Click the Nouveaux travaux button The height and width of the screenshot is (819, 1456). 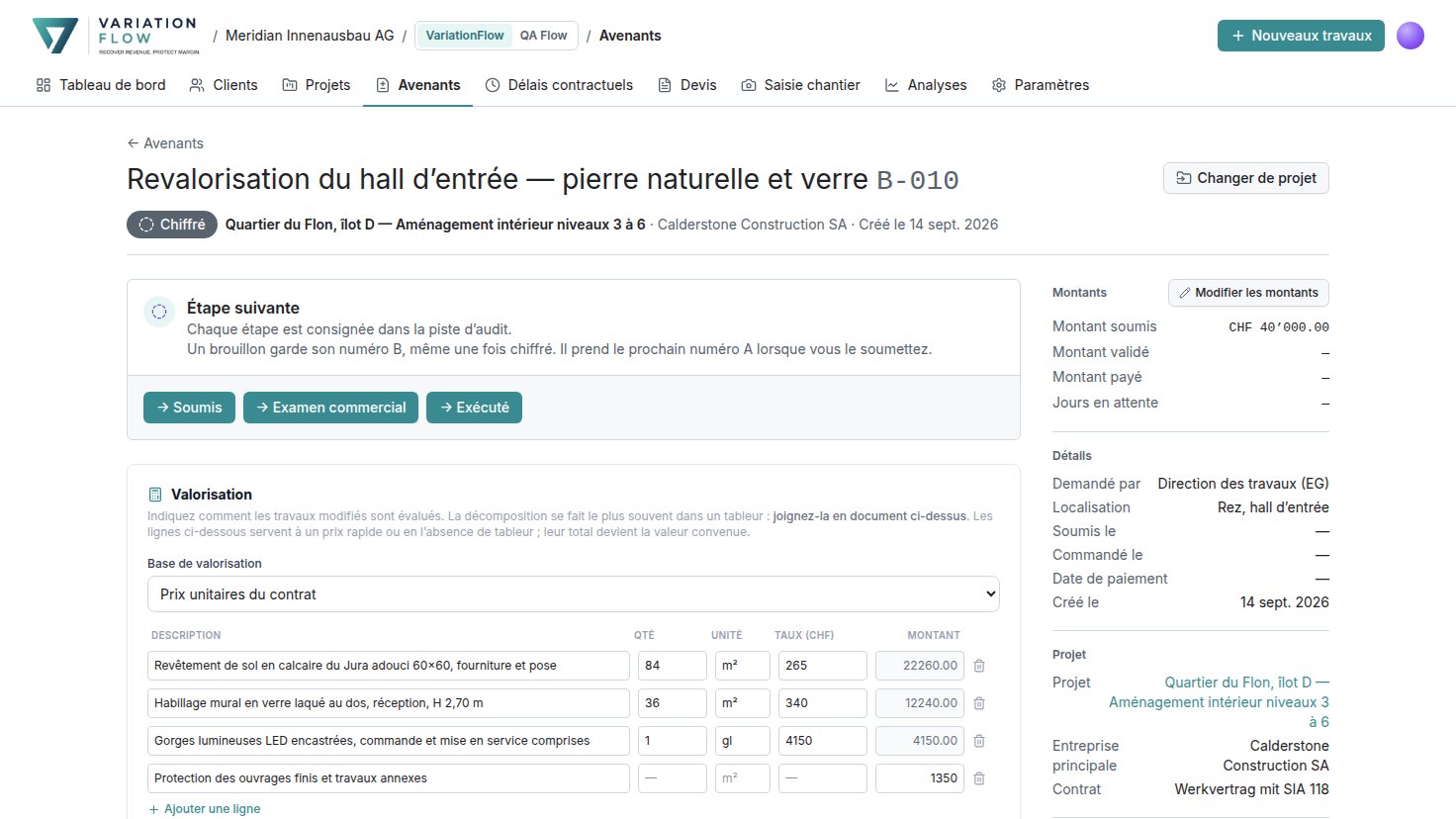pos(1301,36)
